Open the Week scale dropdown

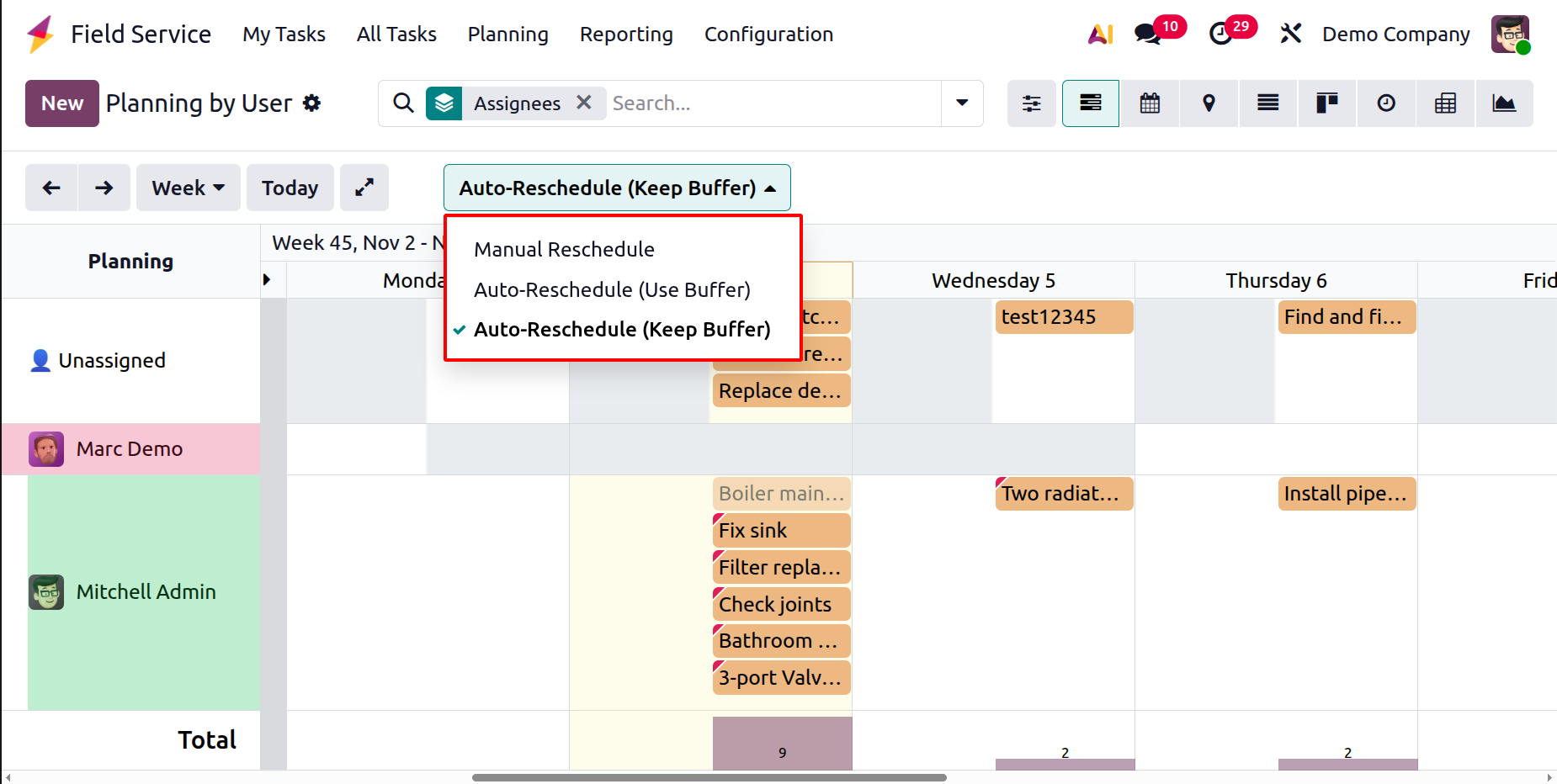click(x=188, y=188)
